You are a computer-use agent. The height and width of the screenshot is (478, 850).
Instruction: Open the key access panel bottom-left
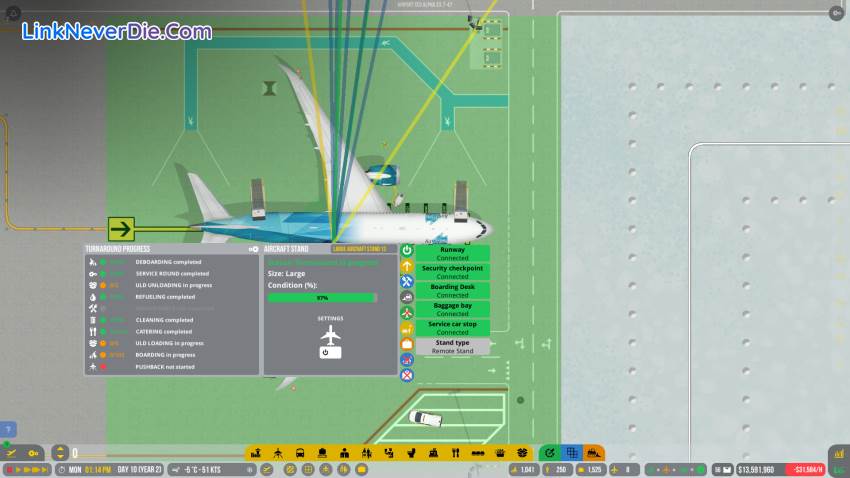point(33,453)
